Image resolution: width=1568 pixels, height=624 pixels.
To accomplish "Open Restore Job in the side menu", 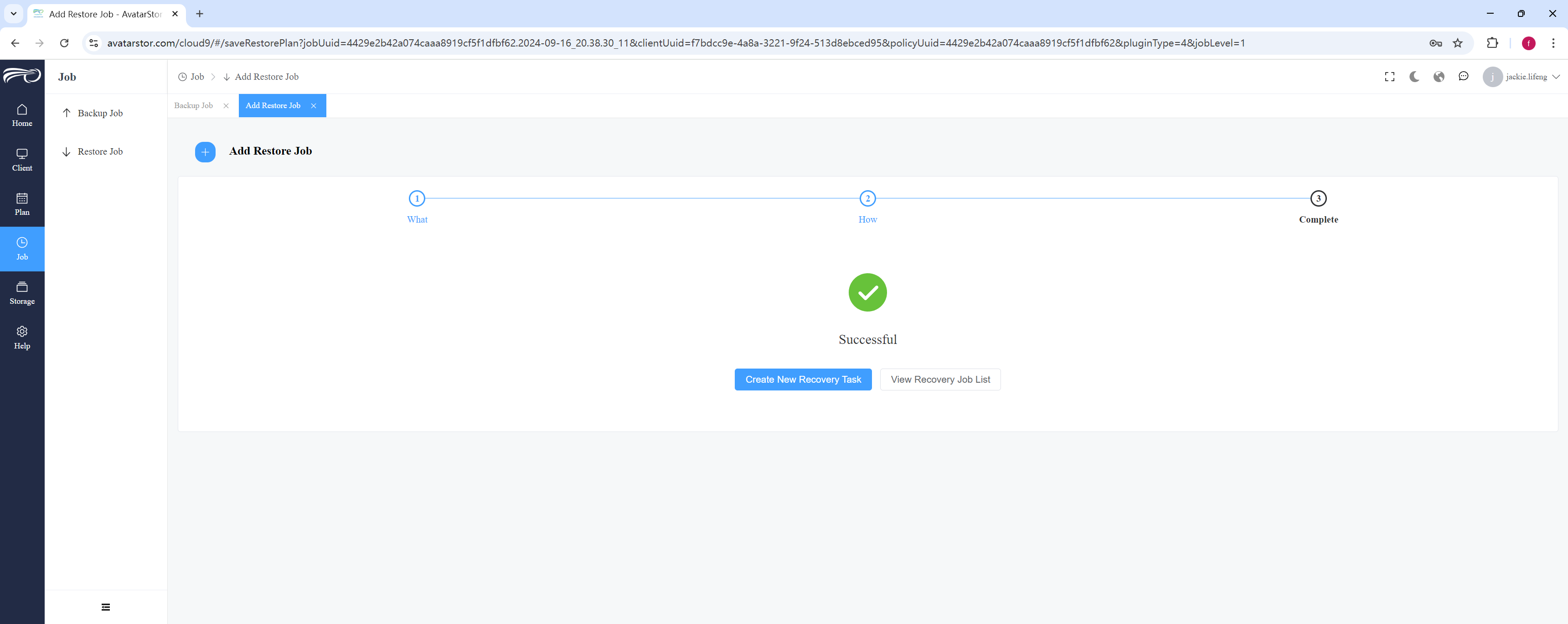I will pos(100,152).
